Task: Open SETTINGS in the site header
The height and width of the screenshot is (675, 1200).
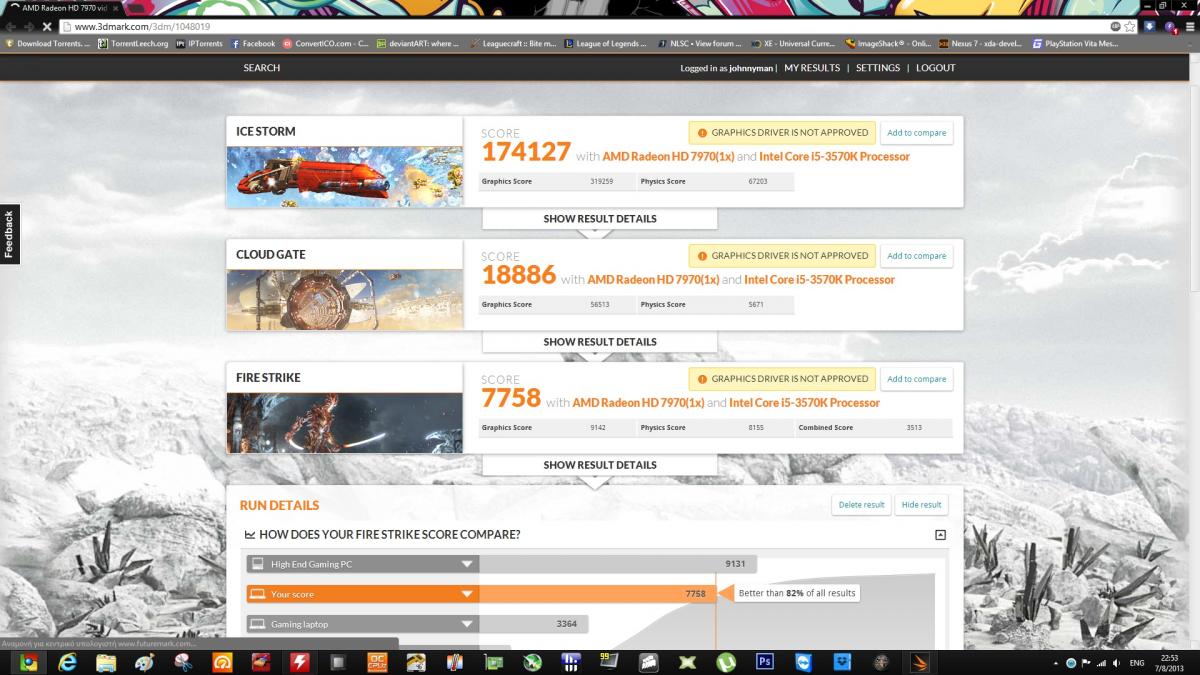Action: coord(878,68)
